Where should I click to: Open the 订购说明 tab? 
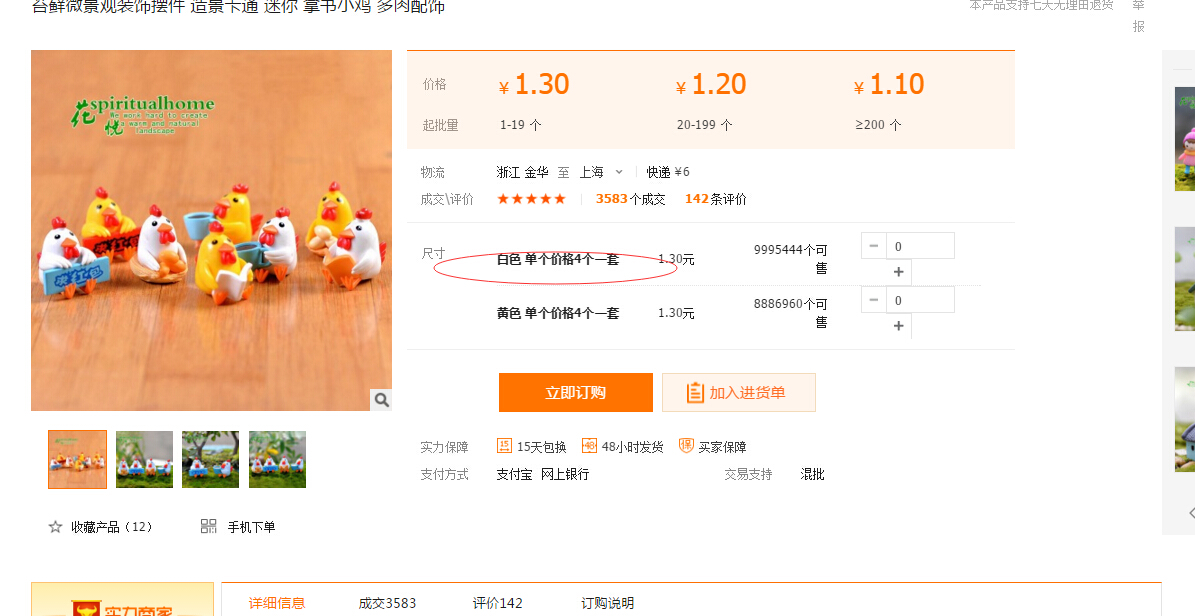point(608,603)
